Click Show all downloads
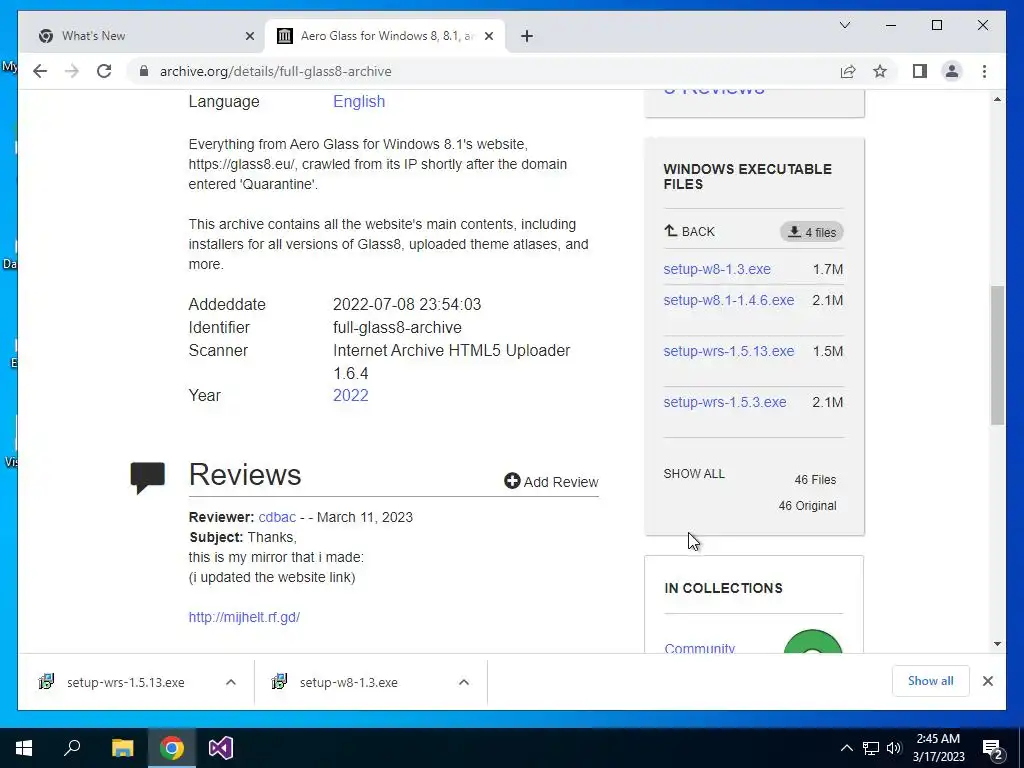1024x768 pixels. tap(931, 681)
